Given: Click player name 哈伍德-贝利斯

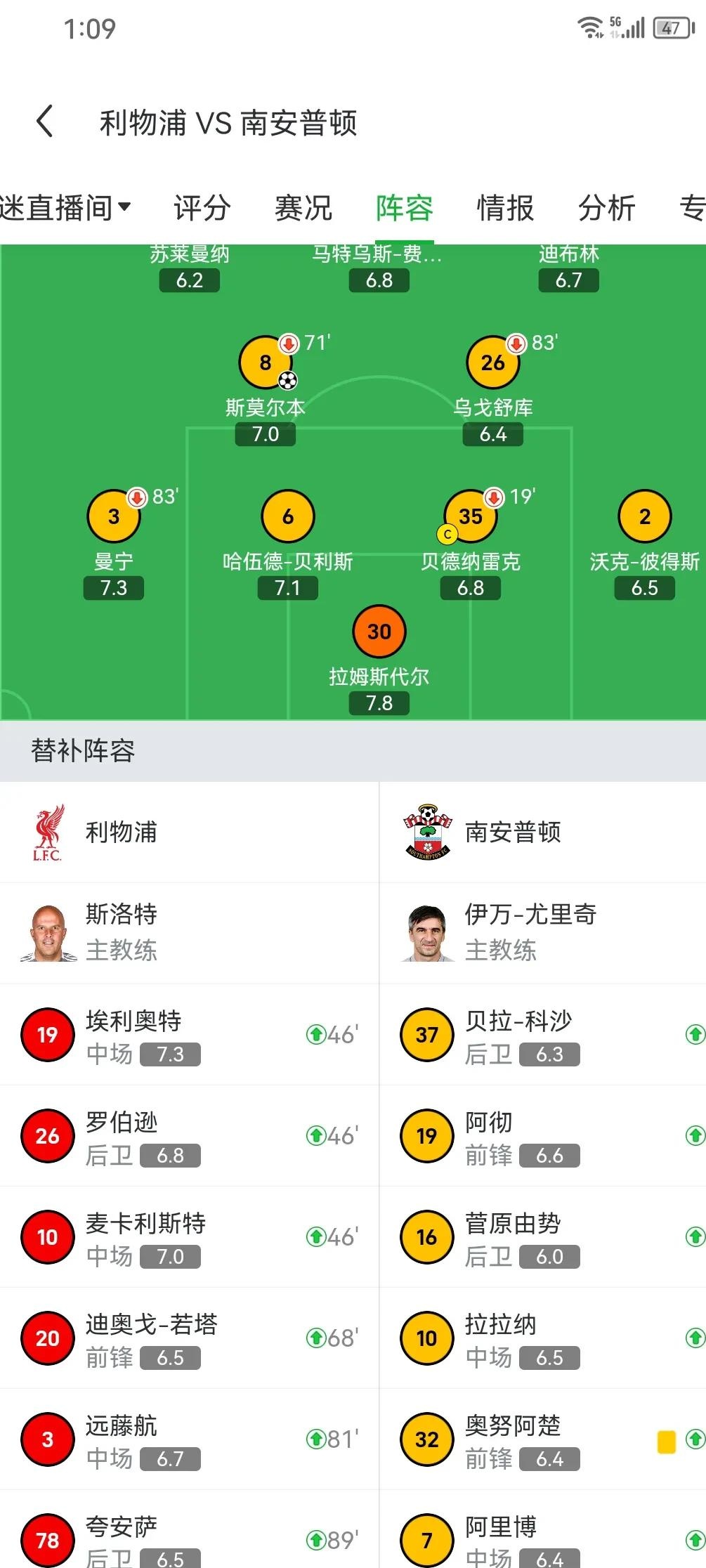Looking at the screenshot, I should pos(287,562).
